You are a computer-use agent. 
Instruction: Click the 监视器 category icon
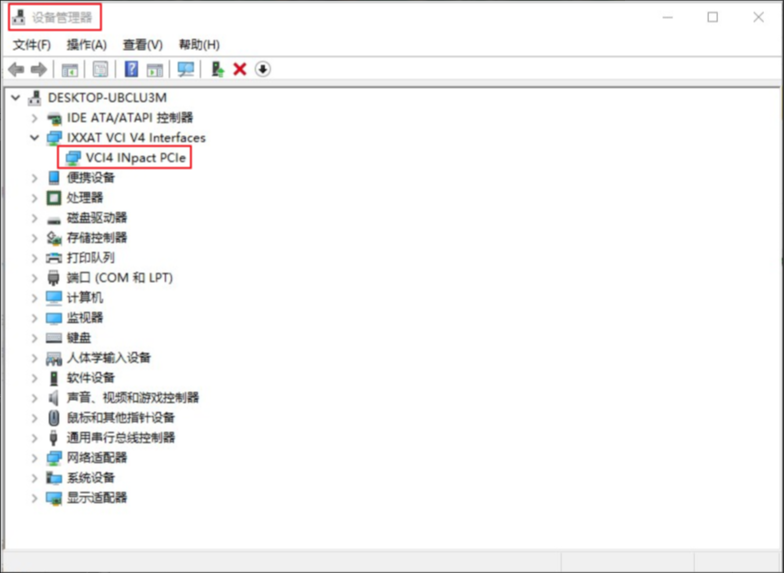pyautogui.click(x=54, y=318)
